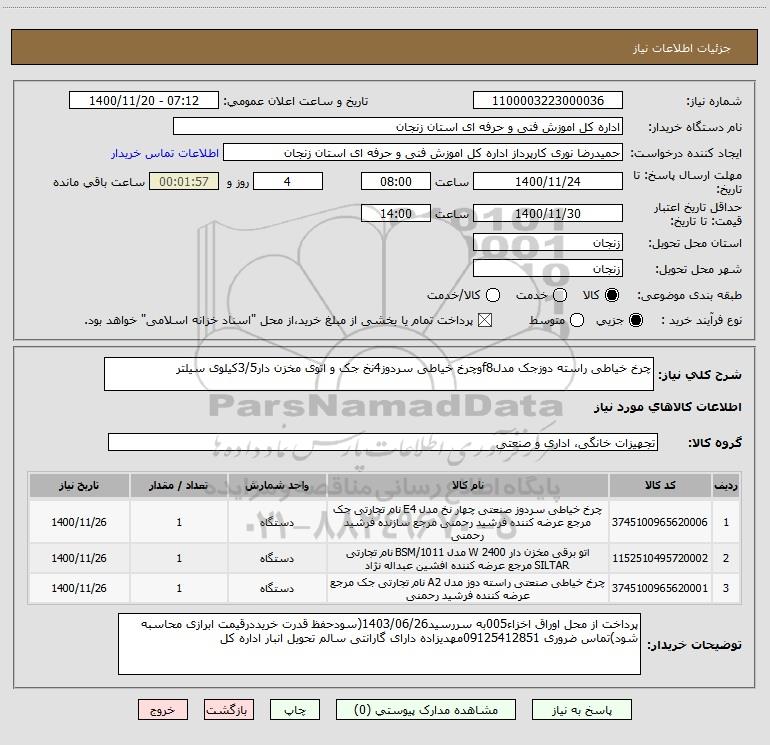Select the کالا radio button
Viewport: 770px width, 745px height.
(612, 295)
